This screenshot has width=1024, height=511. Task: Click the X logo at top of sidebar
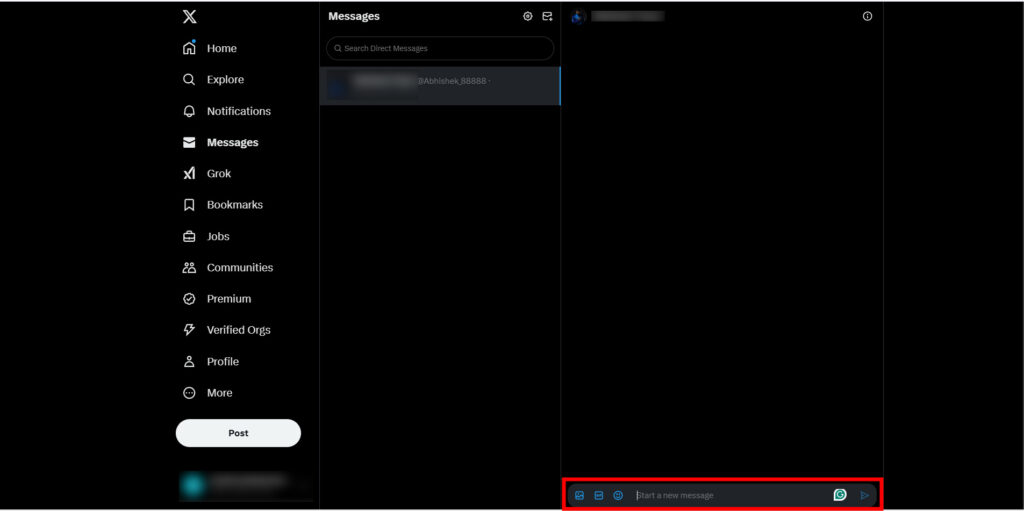pos(190,16)
